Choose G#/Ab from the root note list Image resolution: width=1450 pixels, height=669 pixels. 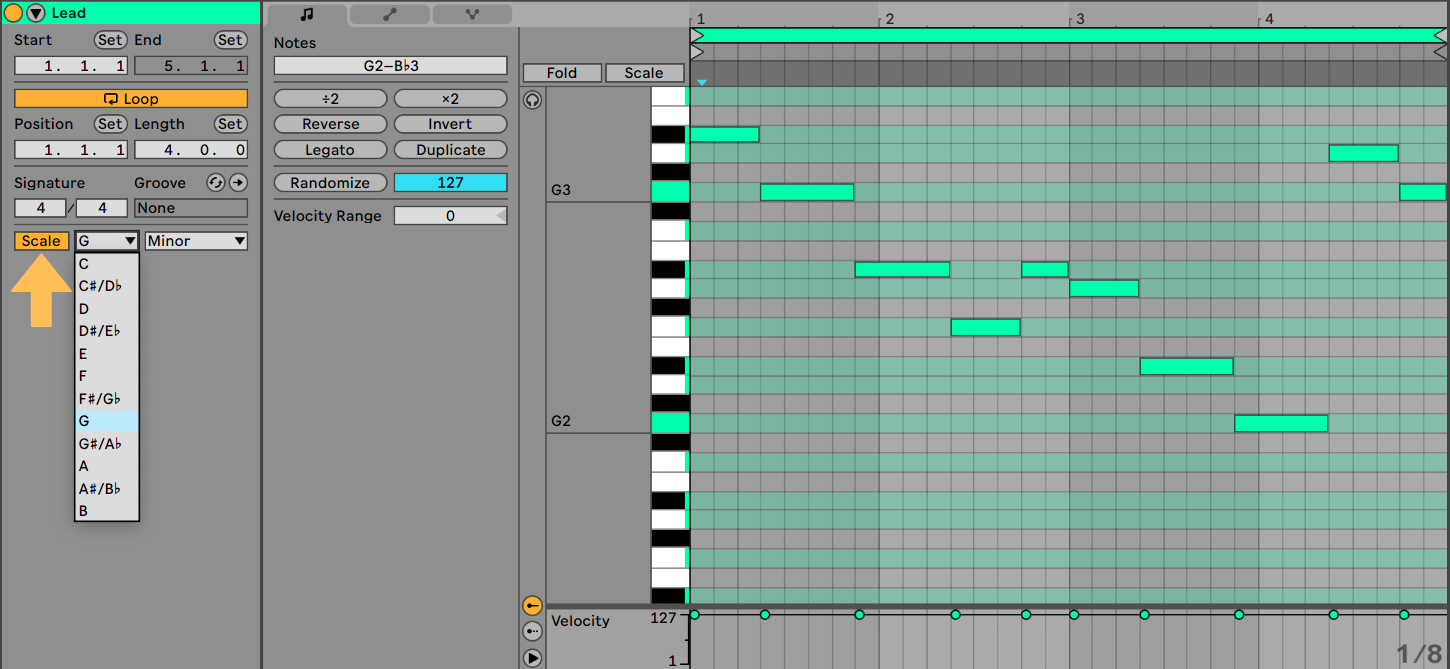[x=107, y=444]
